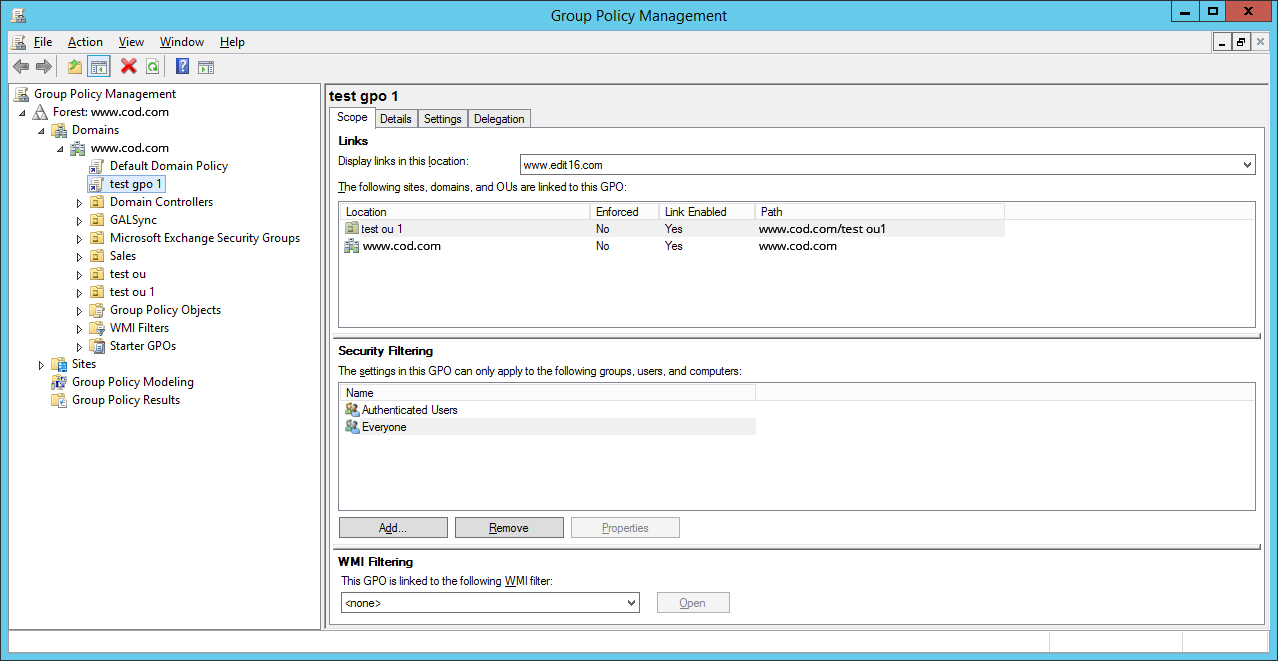The image size is (1278, 661).
Task: Switch to the Delegation tab
Action: tap(499, 119)
